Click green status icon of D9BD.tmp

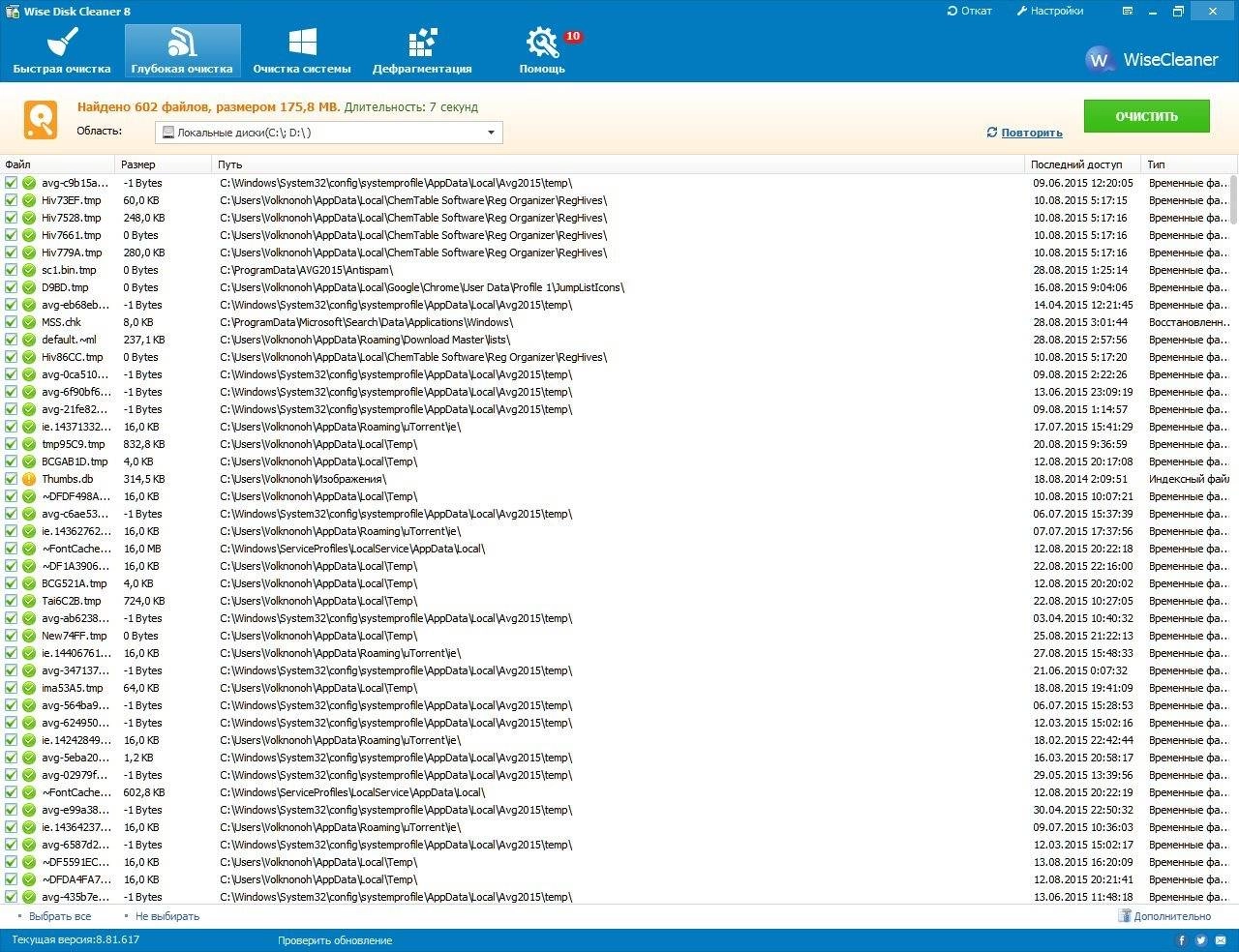(29, 287)
